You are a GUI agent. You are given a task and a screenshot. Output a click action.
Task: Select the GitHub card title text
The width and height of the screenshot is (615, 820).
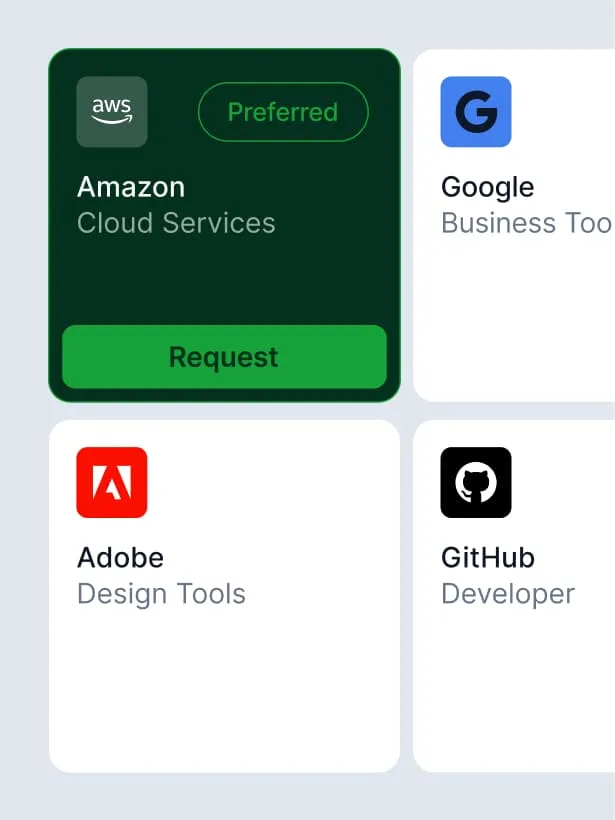[x=488, y=557]
